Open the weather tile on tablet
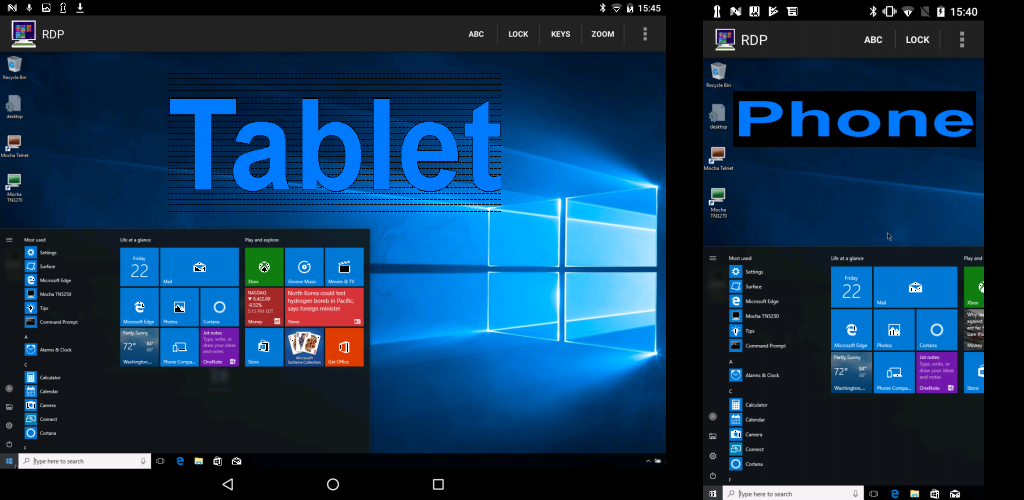1024x500 pixels. 139,347
